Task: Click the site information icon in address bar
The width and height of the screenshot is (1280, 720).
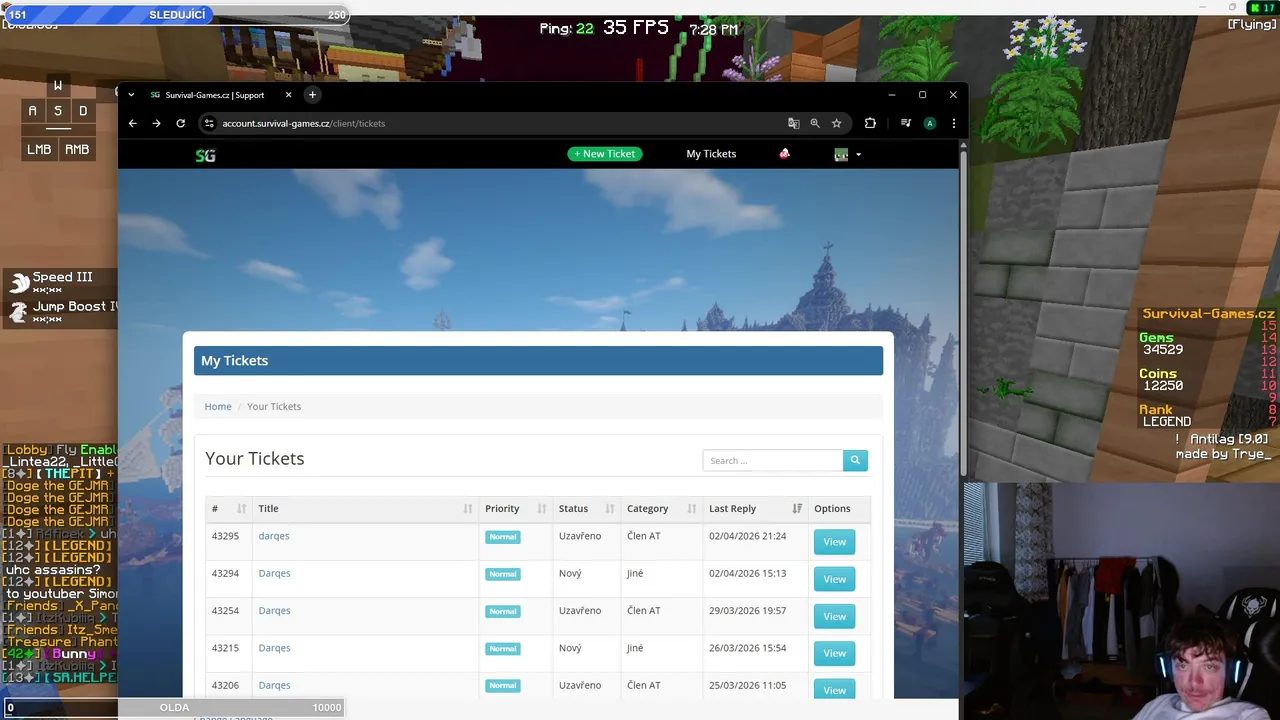Action: click(209, 123)
